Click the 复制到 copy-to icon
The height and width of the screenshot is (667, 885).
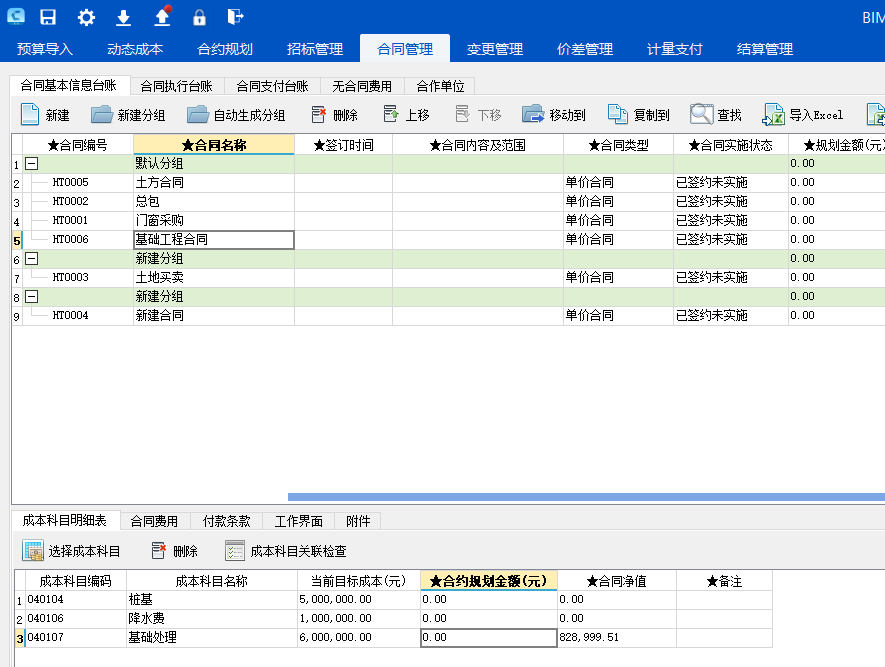(617, 115)
